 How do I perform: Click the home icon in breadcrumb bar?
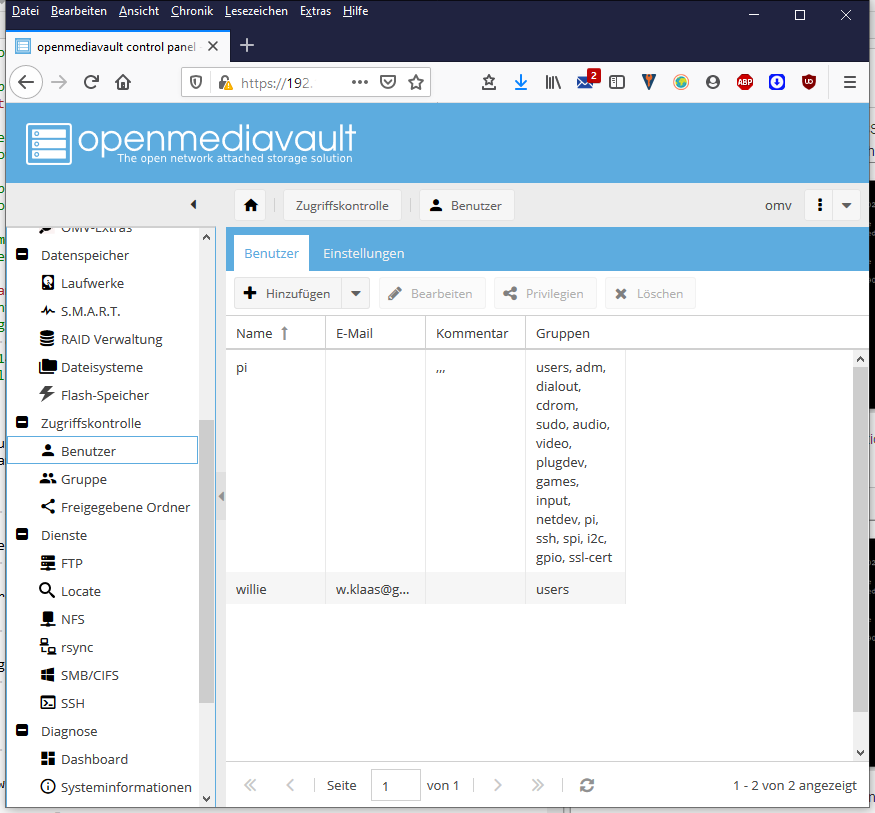click(x=250, y=205)
